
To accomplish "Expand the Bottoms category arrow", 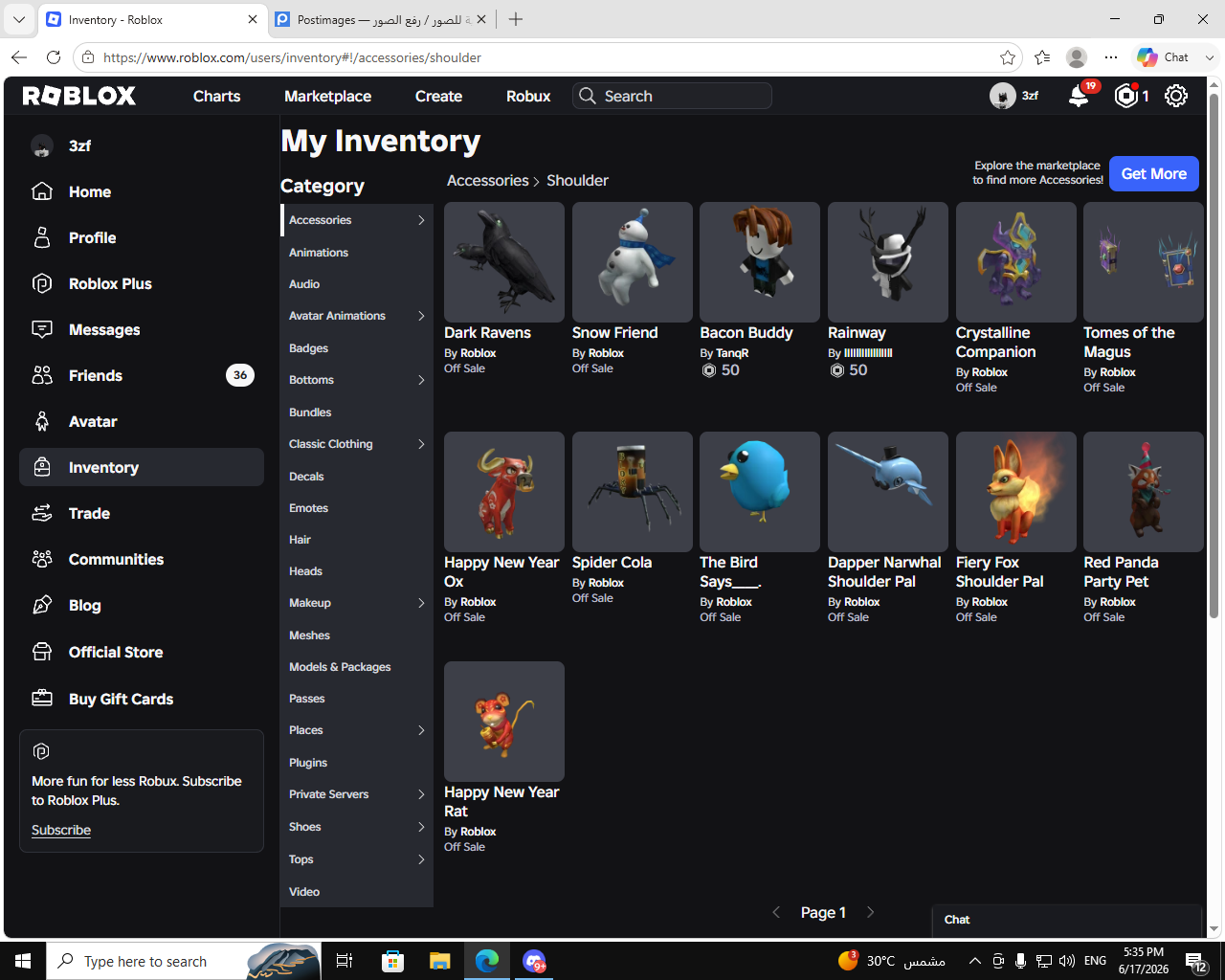I will click(421, 380).
